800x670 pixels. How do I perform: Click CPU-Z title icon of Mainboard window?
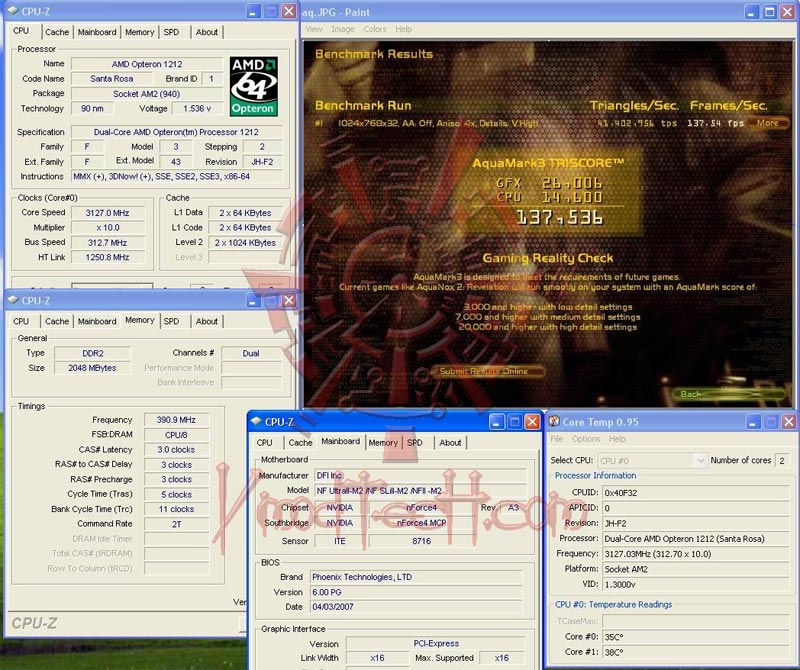256,421
